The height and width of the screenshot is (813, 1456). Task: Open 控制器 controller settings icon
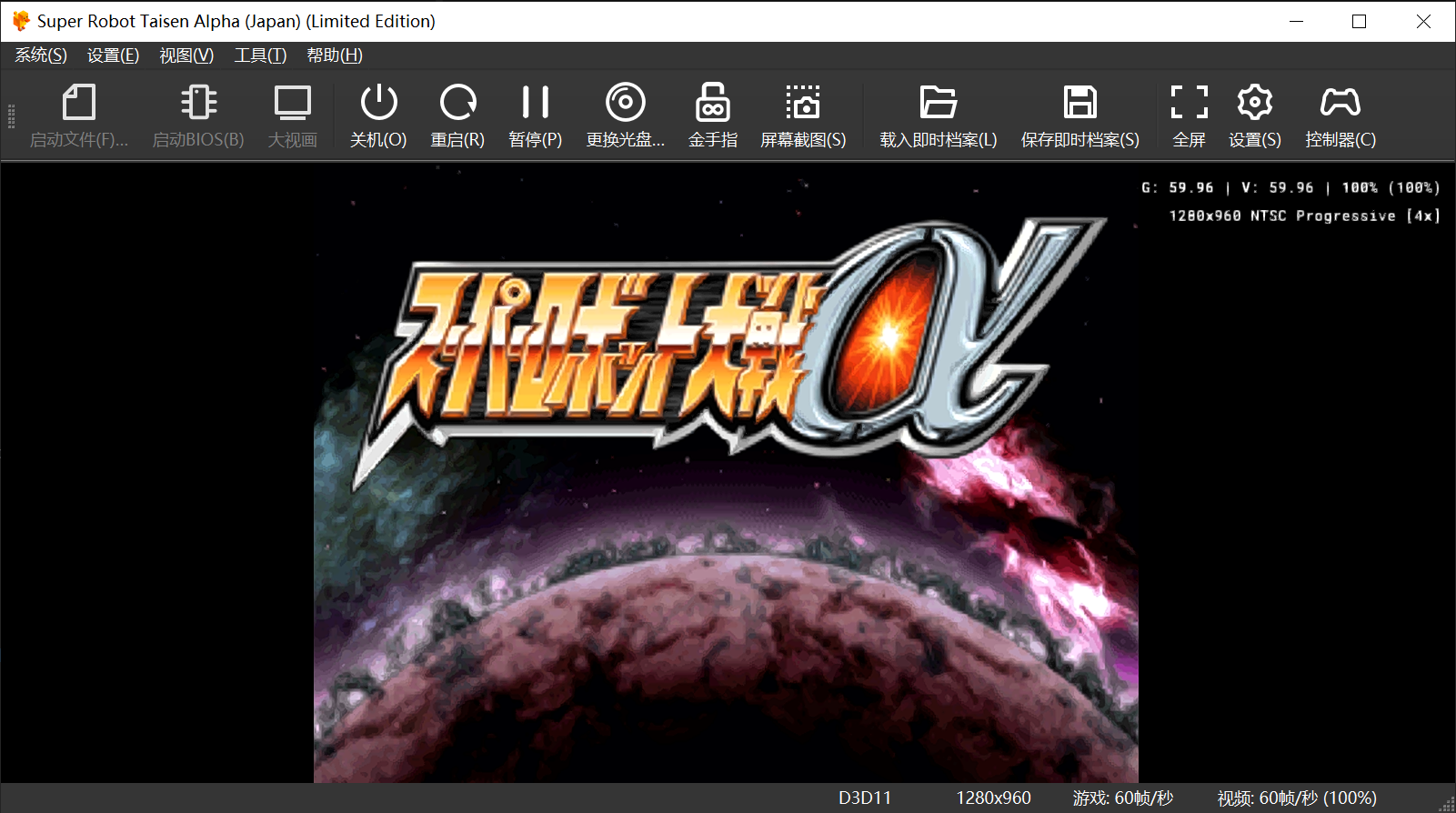(x=1341, y=103)
